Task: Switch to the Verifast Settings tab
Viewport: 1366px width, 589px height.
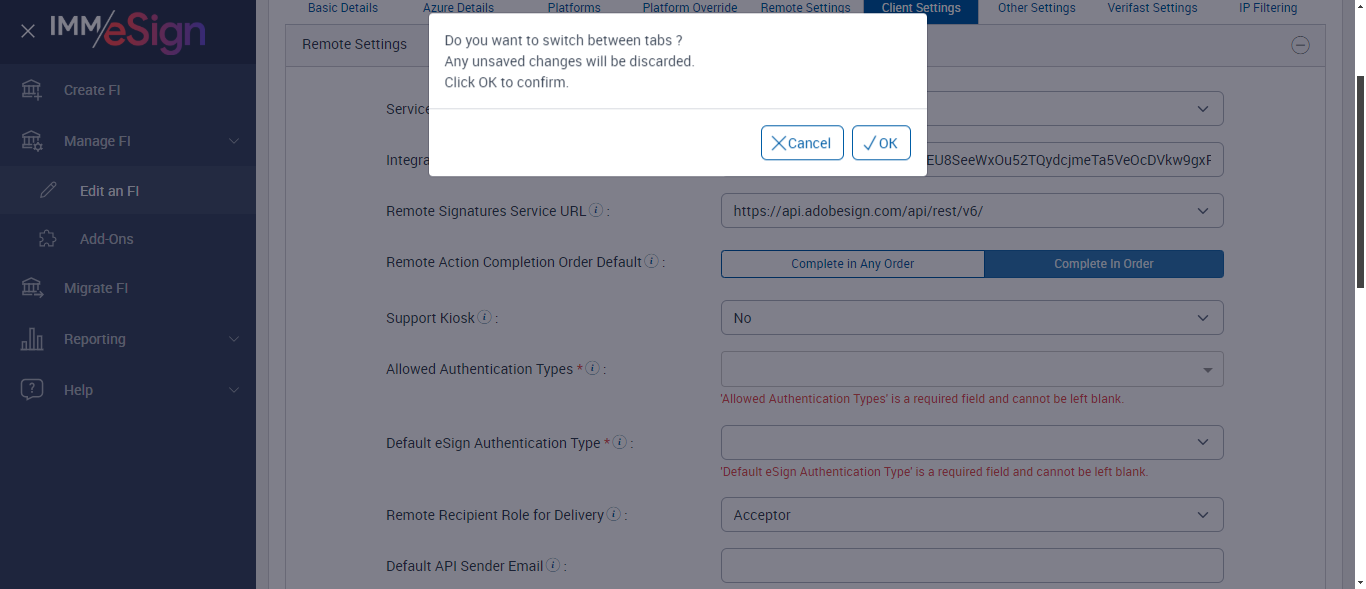Action: coord(1152,8)
